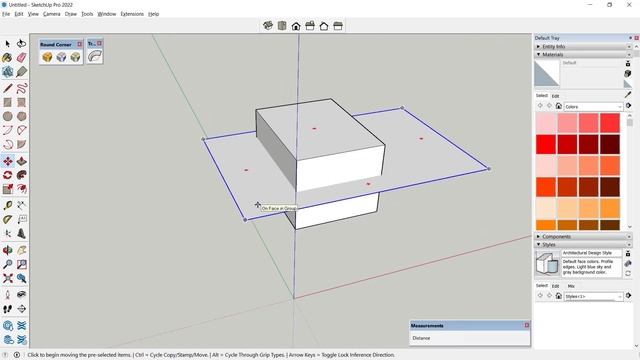Click Create Material button
This screenshot has width=640, height=360.
point(628,73)
